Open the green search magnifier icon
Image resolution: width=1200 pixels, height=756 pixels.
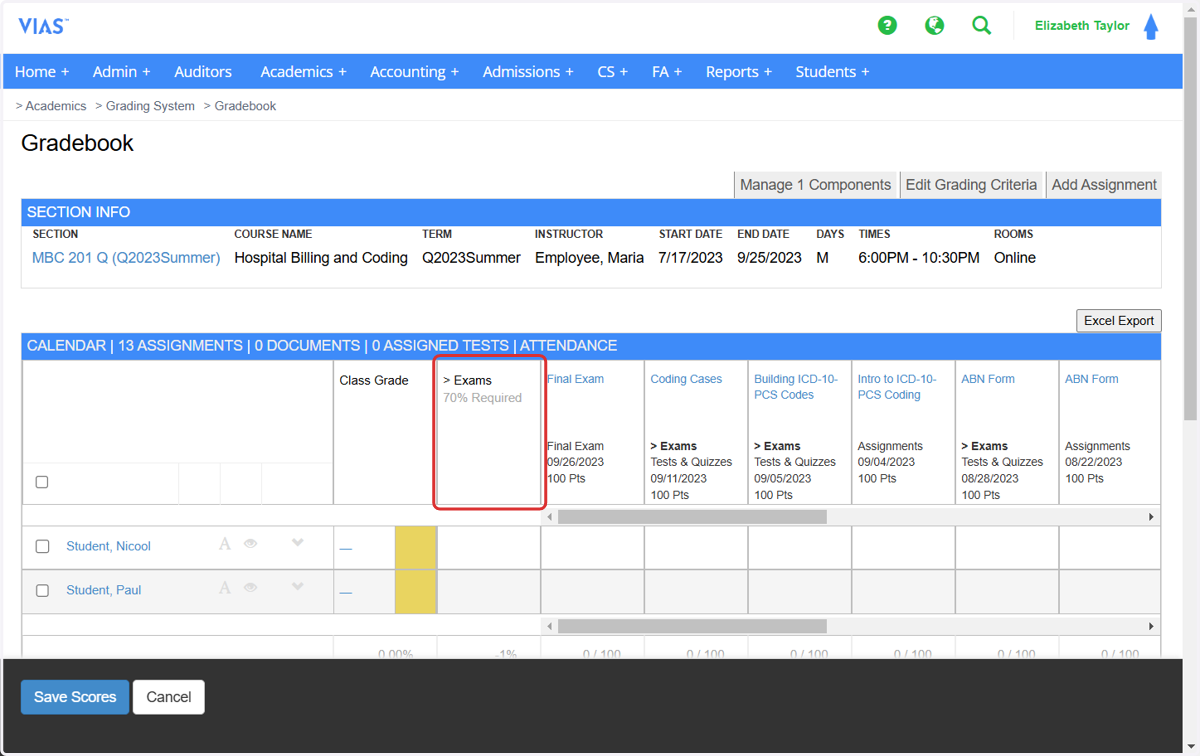click(x=982, y=26)
